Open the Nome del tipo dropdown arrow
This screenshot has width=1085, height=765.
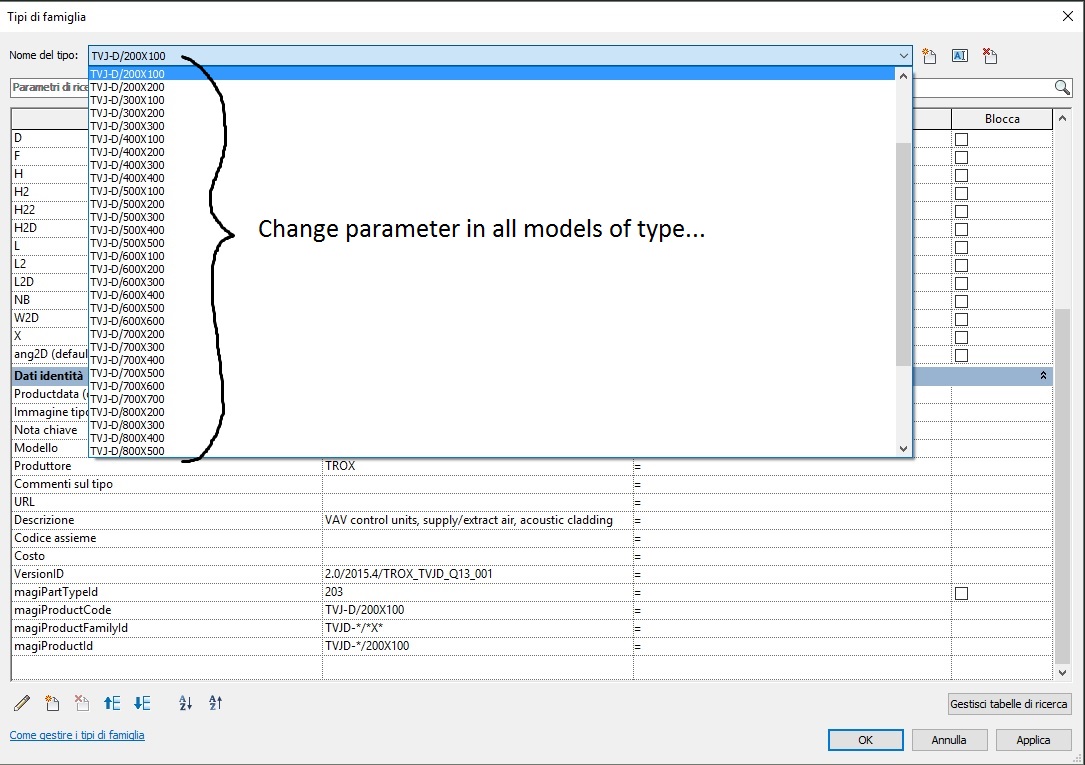tap(903, 56)
